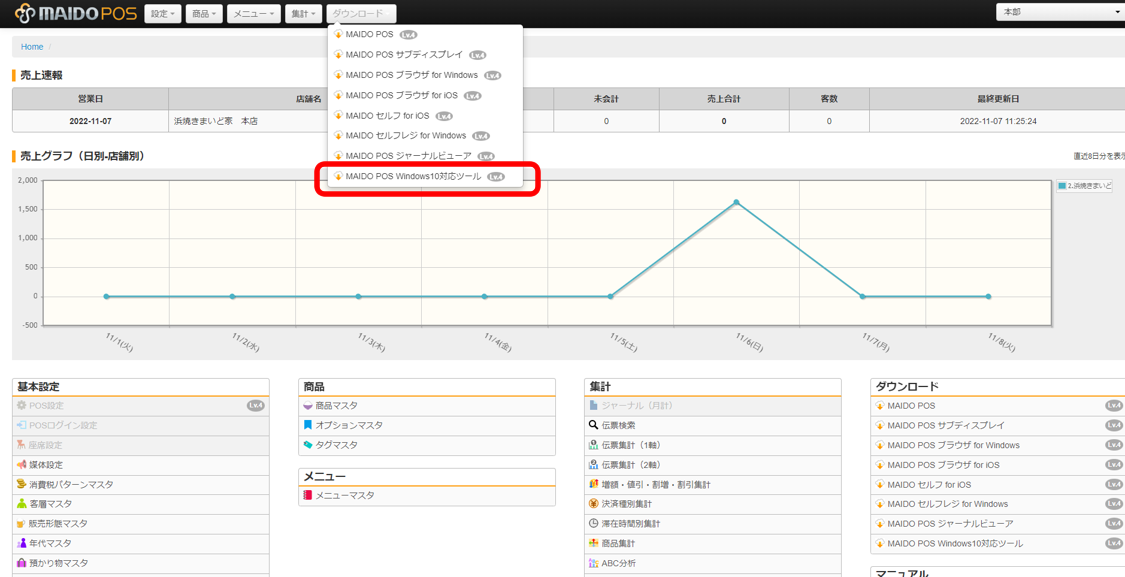Click download icon beside セルフ for iOS in ダウンロード panel
Viewport: 1125px width, 577px height.
tap(880, 484)
